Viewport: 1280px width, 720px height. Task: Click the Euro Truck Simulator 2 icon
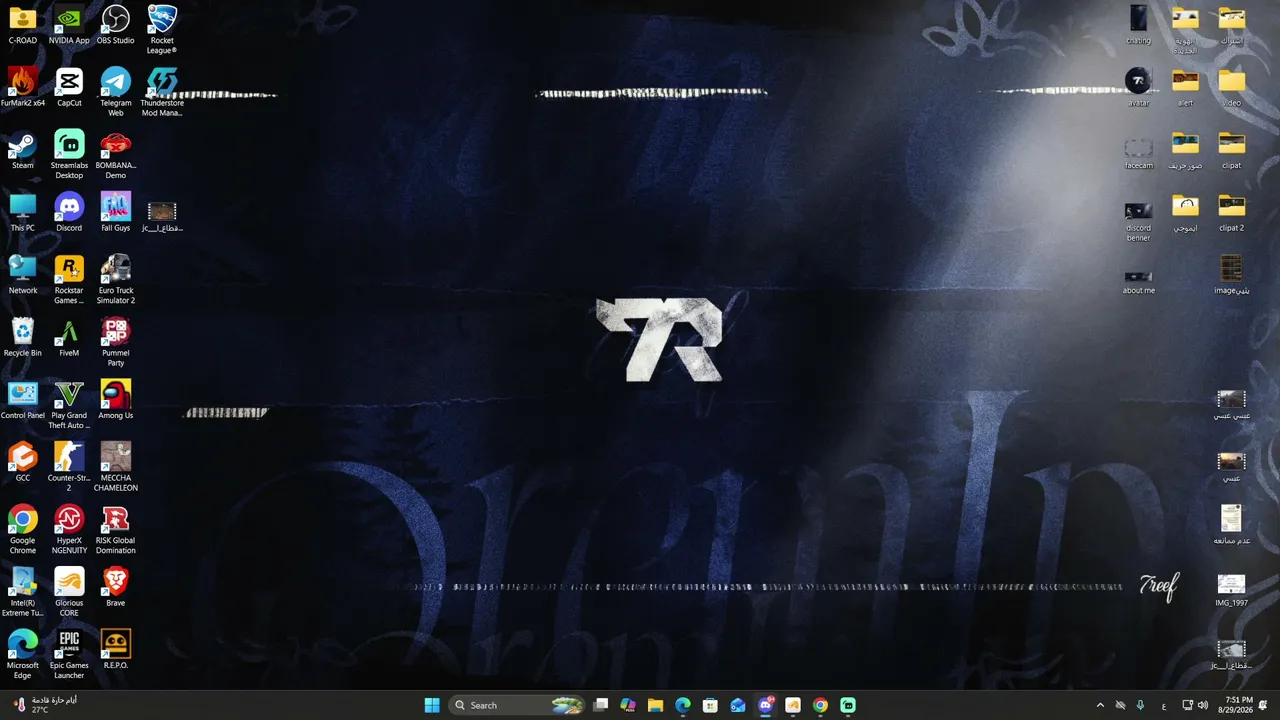coord(116,280)
